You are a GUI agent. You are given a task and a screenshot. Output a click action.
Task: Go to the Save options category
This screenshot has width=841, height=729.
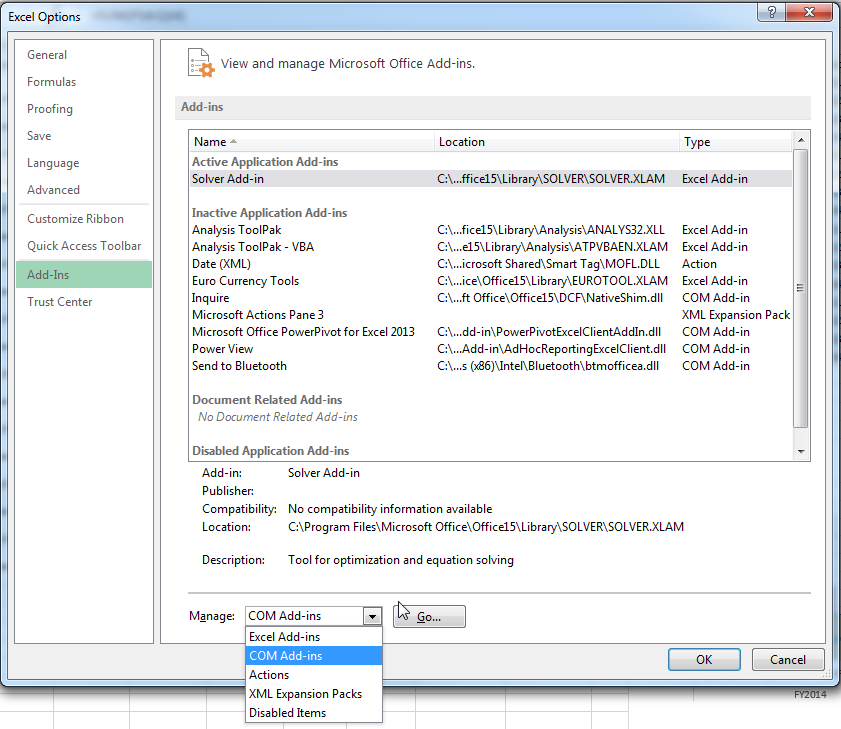84,136
